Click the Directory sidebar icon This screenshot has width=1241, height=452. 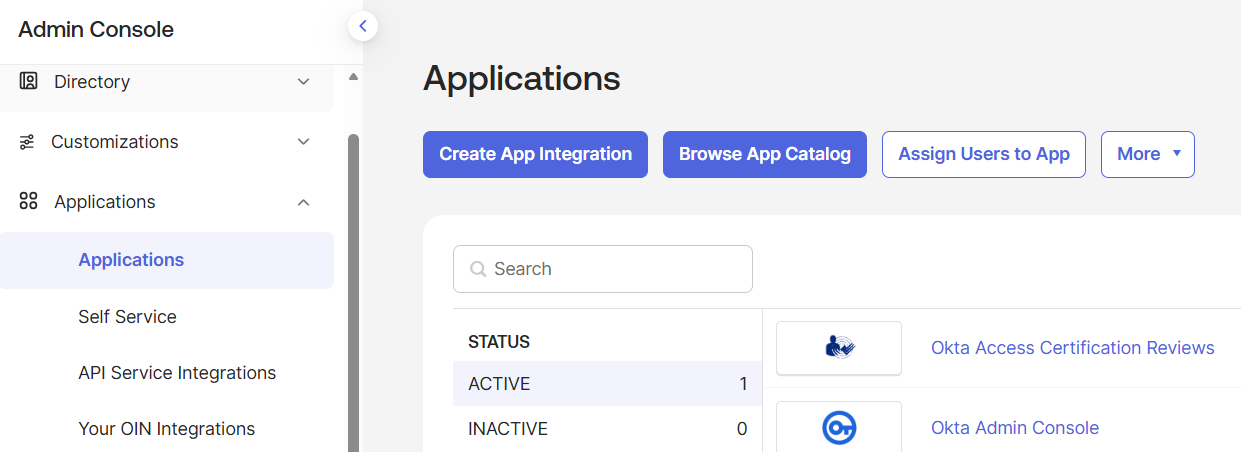(29, 82)
